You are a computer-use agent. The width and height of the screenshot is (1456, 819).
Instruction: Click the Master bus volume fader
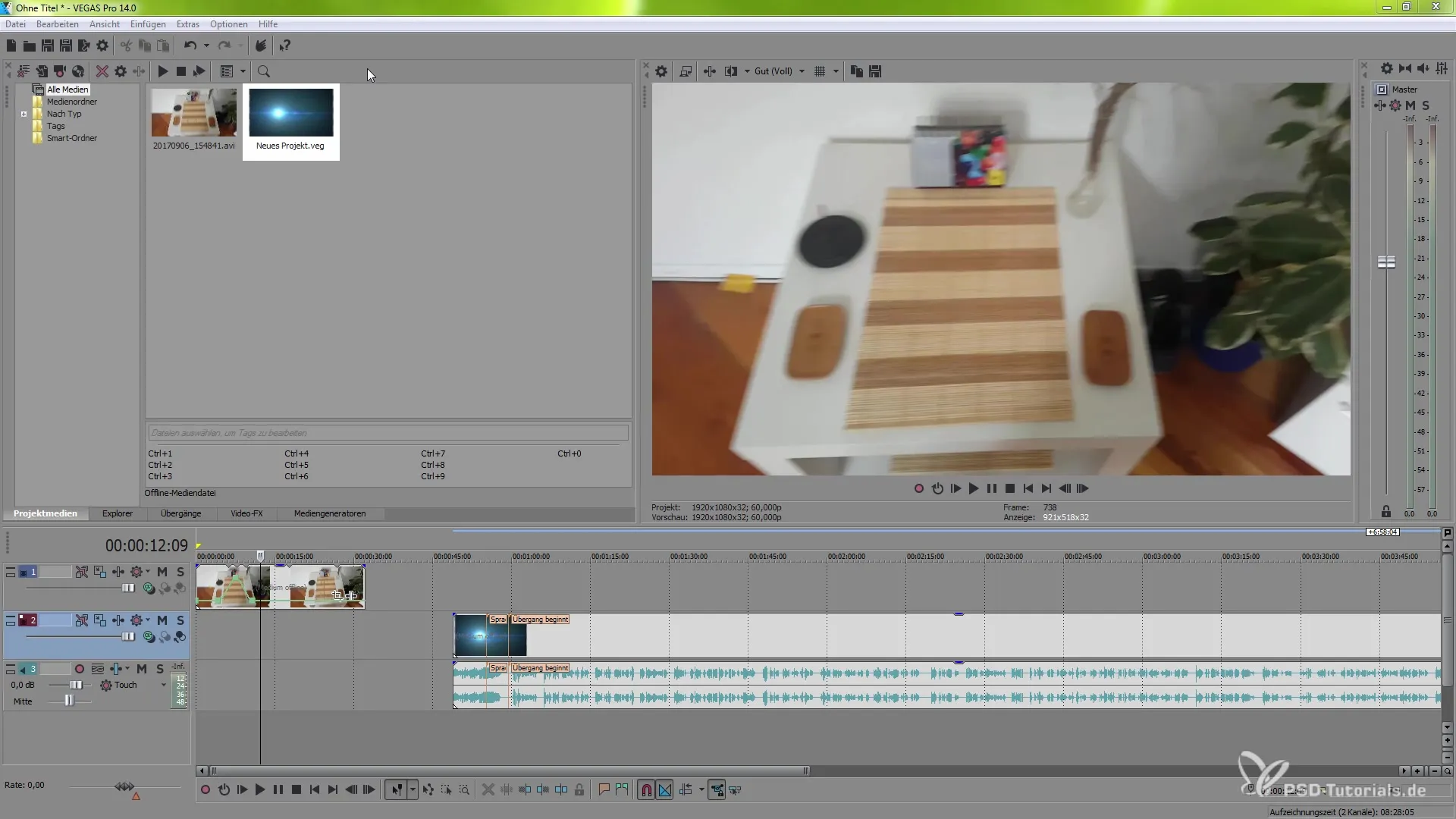click(x=1386, y=262)
